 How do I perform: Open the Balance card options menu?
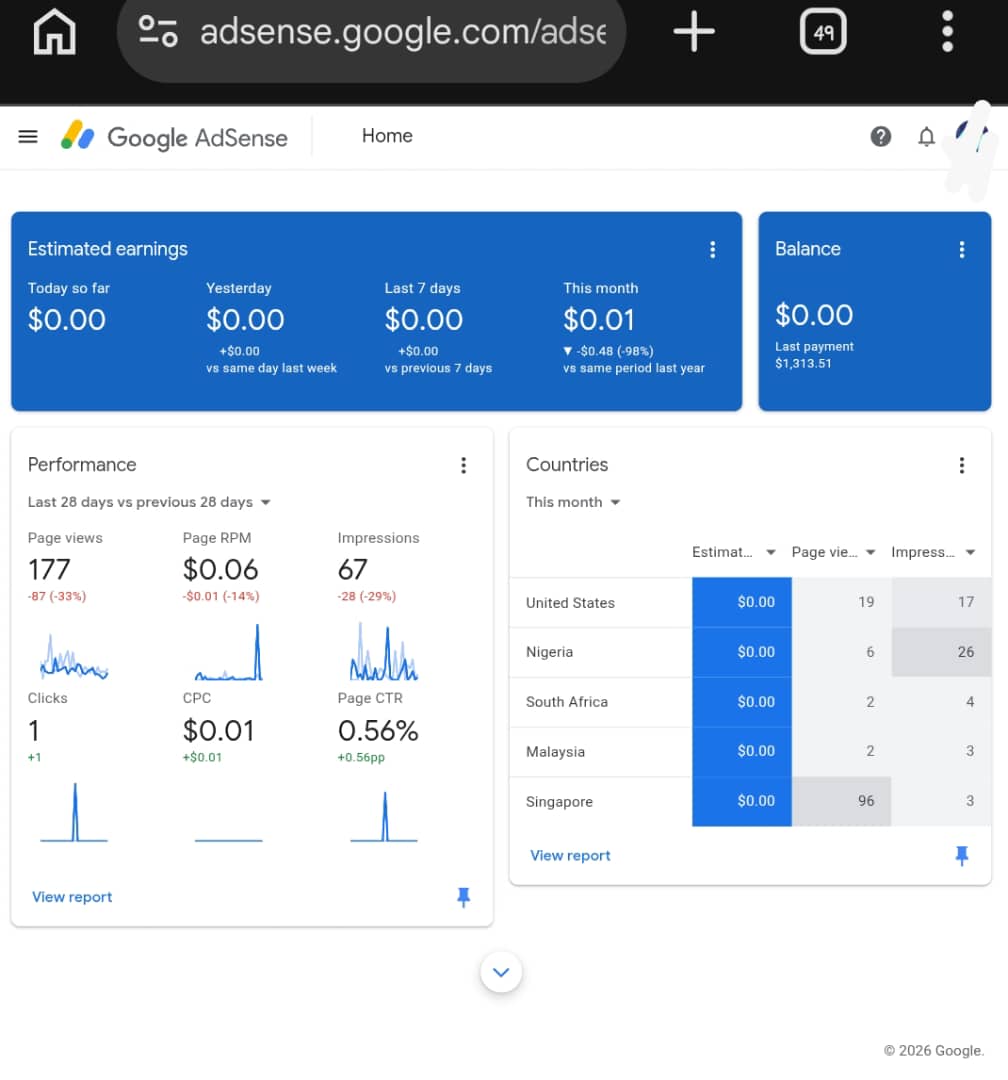(x=962, y=250)
